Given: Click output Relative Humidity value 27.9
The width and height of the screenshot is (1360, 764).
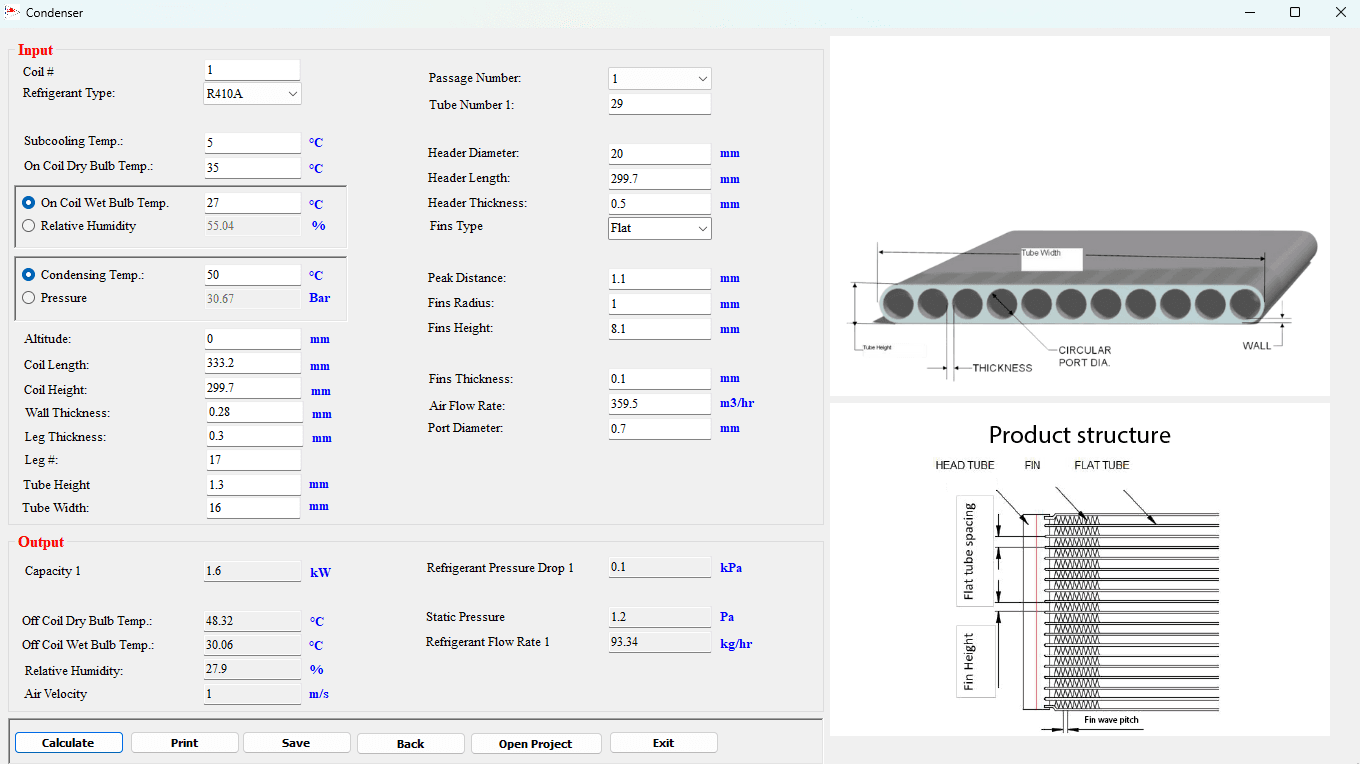Looking at the screenshot, I should tap(252, 670).
